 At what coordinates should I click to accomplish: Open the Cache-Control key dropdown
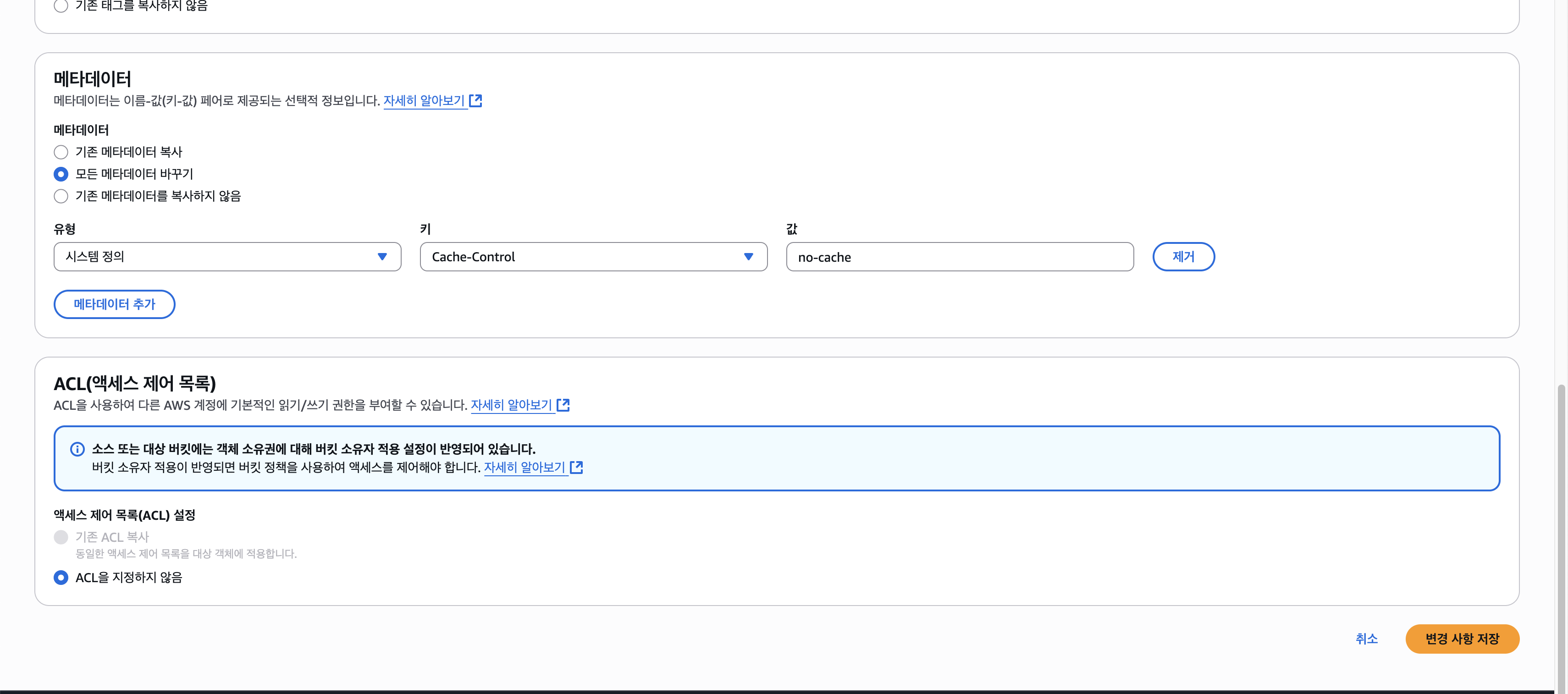(585, 257)
